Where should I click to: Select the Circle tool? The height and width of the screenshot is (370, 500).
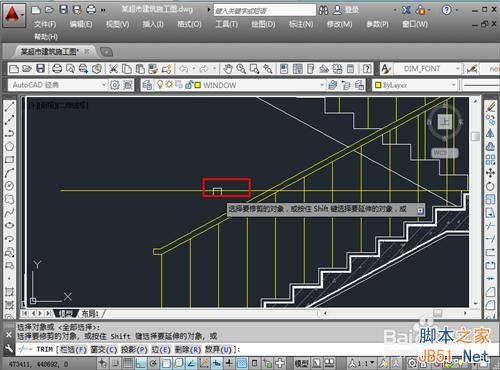coord(9,186)
